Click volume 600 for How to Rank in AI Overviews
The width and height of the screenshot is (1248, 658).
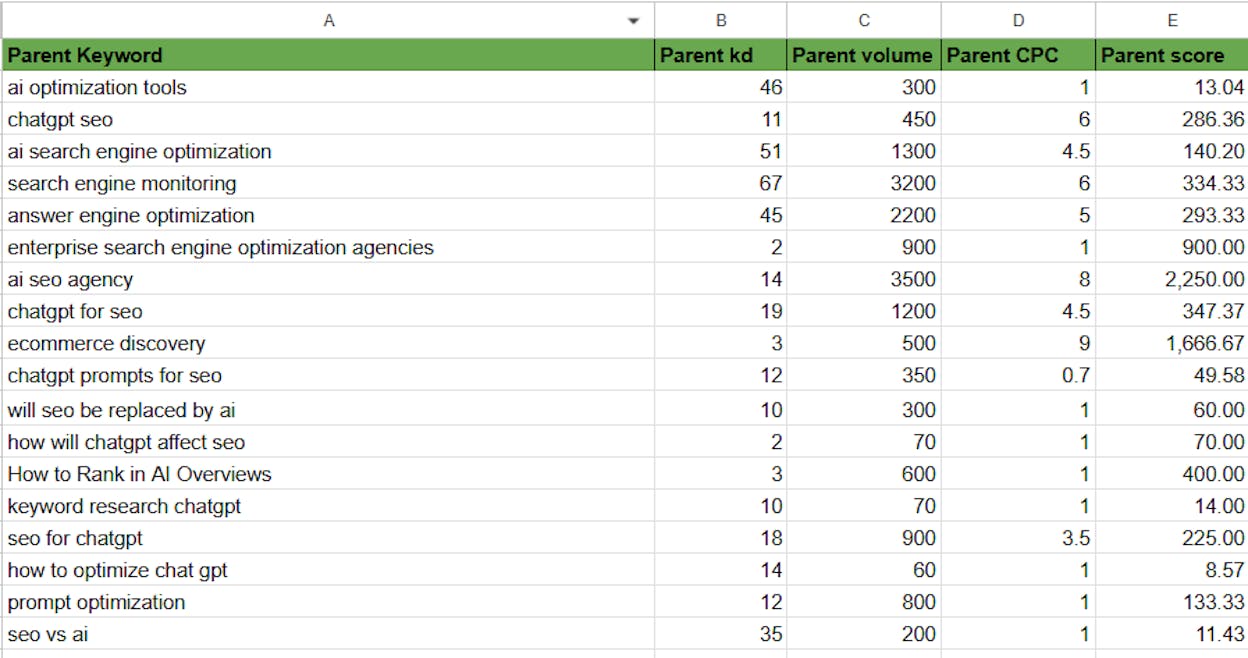tap(864, 474)
